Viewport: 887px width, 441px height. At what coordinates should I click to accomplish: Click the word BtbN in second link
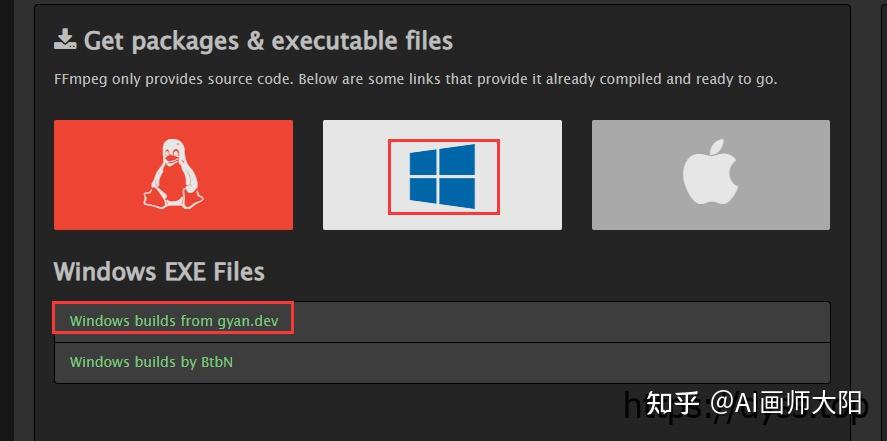[x=216, y=362]
